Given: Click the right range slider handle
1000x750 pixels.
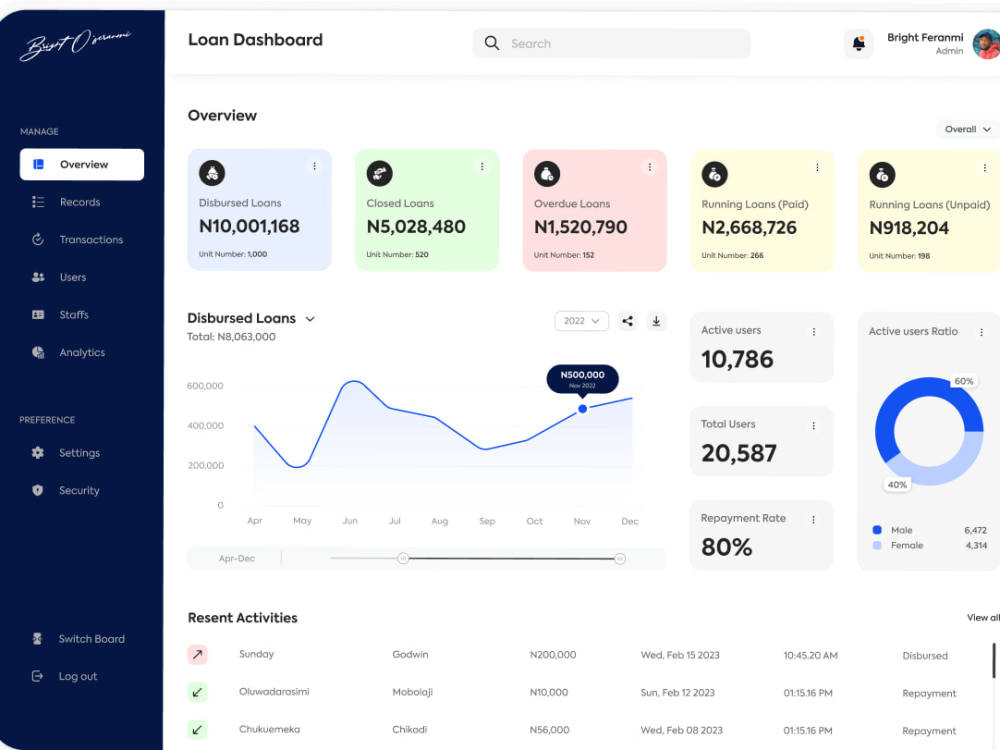Looking at the screenshot, I should 620,559.
